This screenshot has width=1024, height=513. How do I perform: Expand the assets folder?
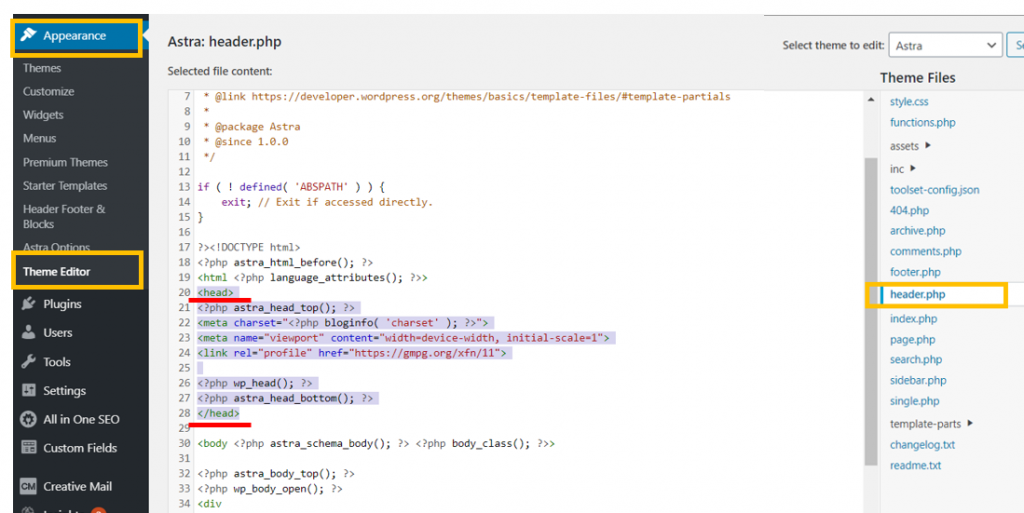(x=928, y=146)
